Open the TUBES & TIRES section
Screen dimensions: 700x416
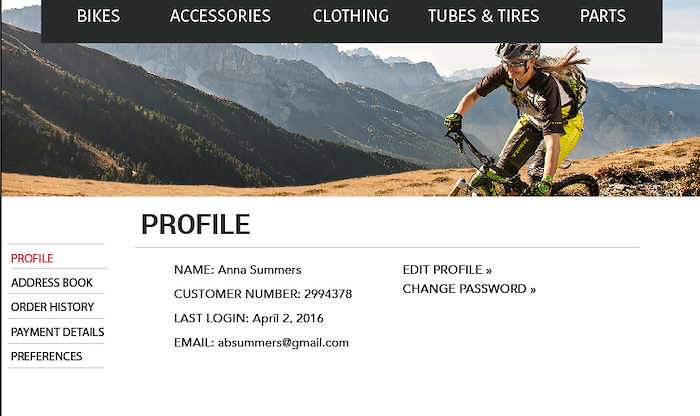tap(483, 16)
